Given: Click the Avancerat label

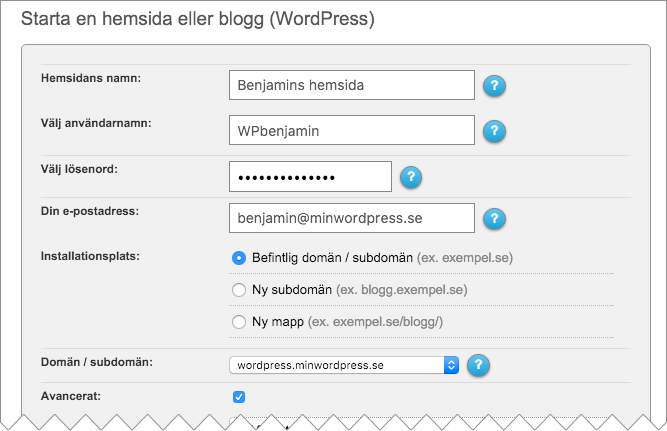Looking at the screenshot, I should pyautogui.click(x=71, y=396).
